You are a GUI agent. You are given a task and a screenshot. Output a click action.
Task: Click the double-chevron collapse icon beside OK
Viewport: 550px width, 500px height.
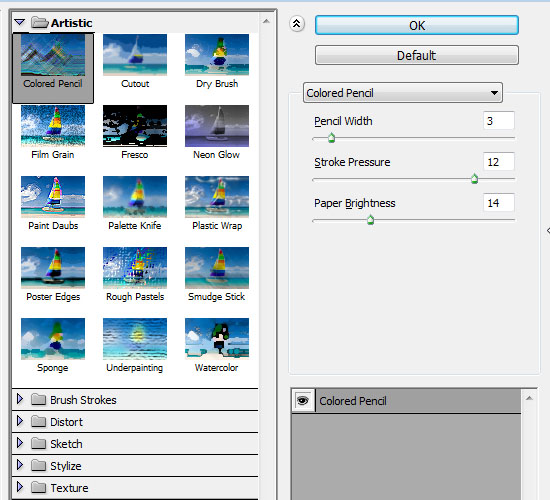297,24
